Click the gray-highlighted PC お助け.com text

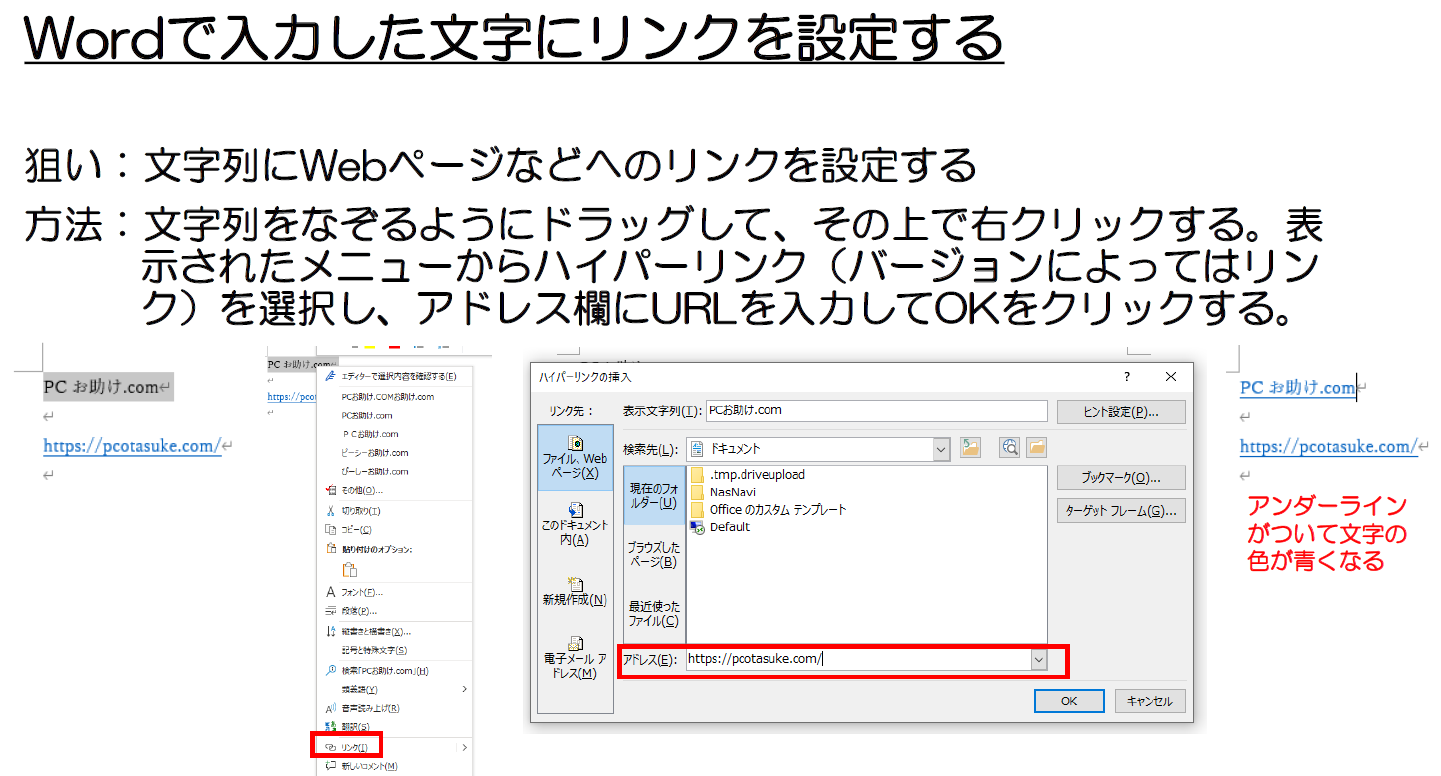point(101,387)
